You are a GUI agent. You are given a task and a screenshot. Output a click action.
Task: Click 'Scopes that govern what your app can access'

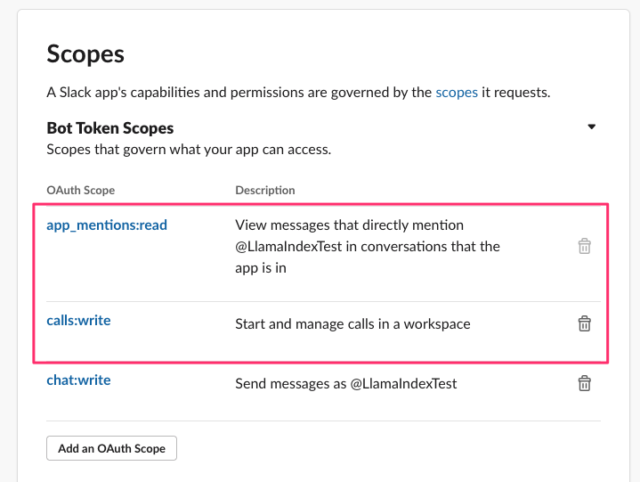click(x=189, y=150)
